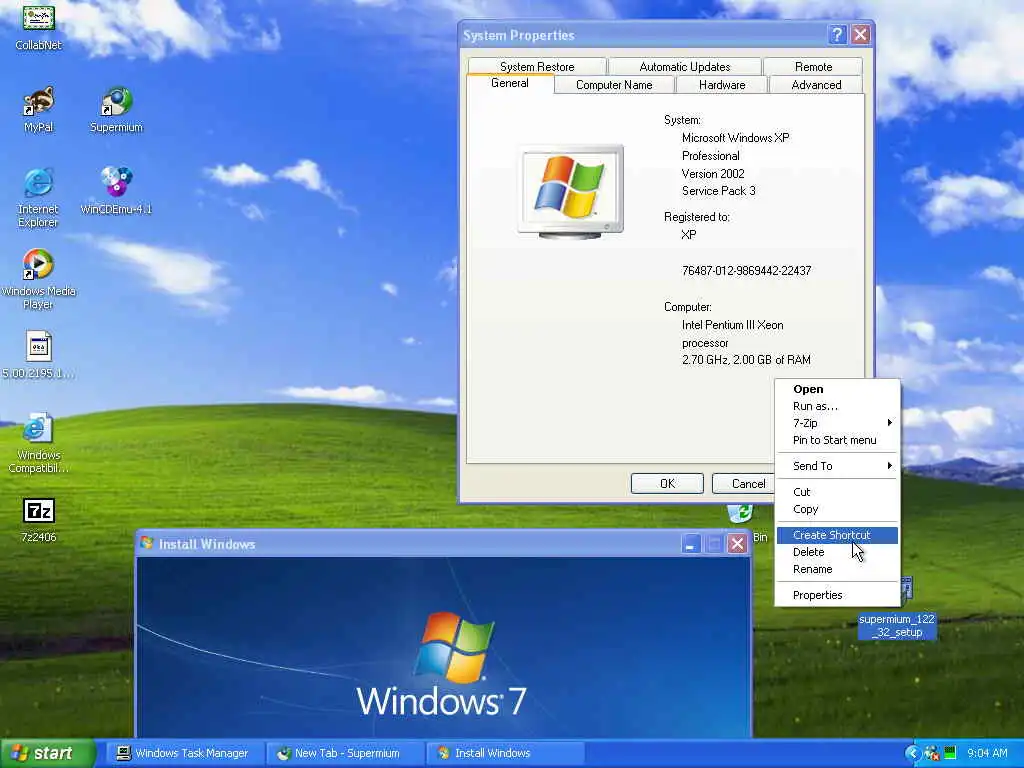Click the Microsoft Windows XP system text
The height and width of the screenshot is (768, 1024).
pyautogui.click(x=735, y=138)
